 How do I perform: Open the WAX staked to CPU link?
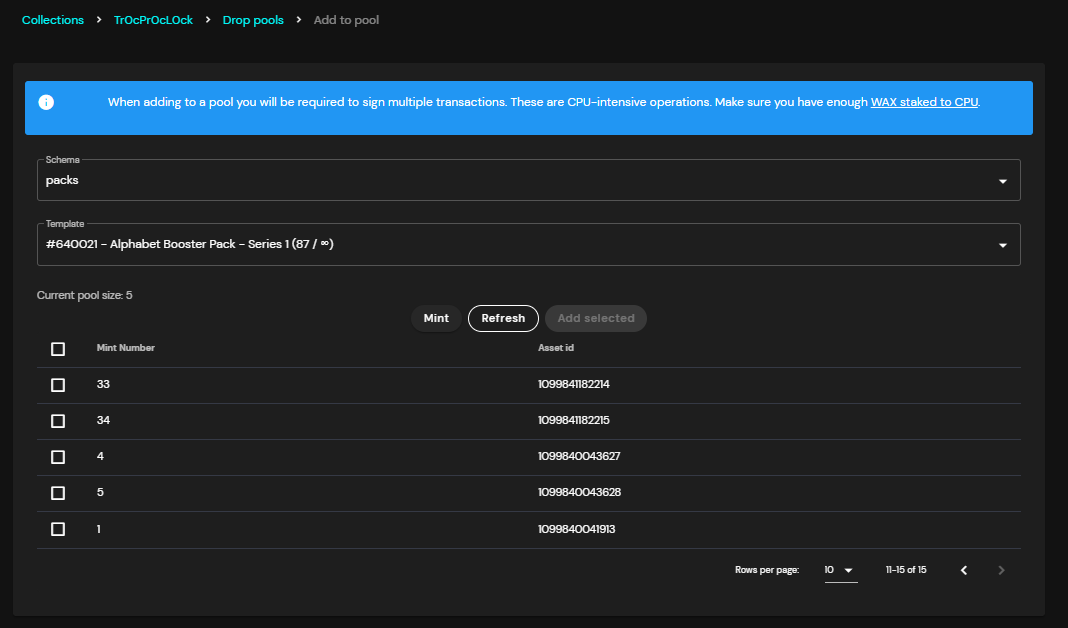924,102
